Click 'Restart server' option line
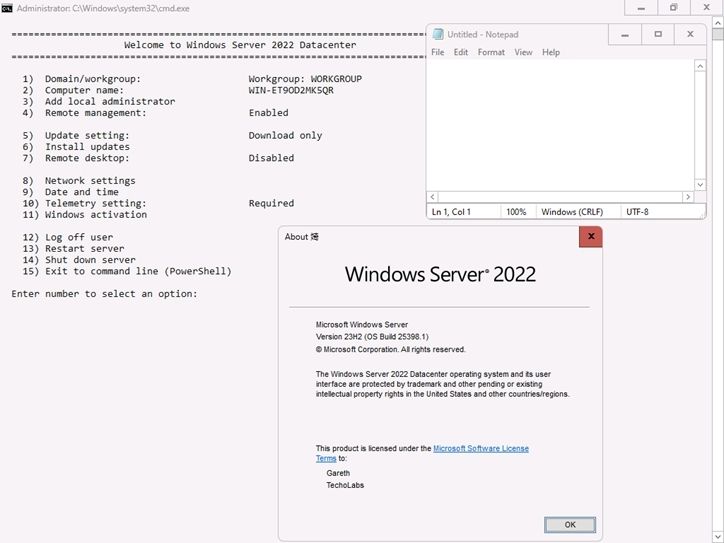The height and width of the screenshot is (543, 724). click(73, 249)
